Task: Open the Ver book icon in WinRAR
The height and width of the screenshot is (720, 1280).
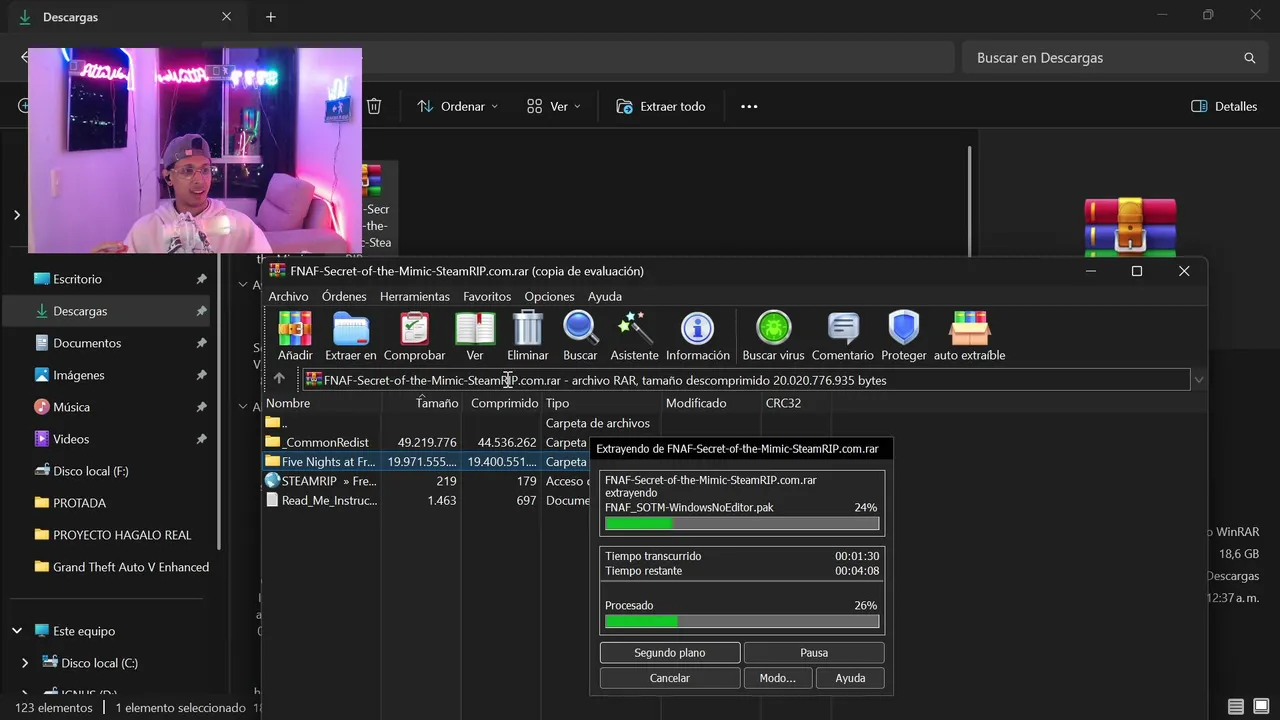Action: [475, 328]
